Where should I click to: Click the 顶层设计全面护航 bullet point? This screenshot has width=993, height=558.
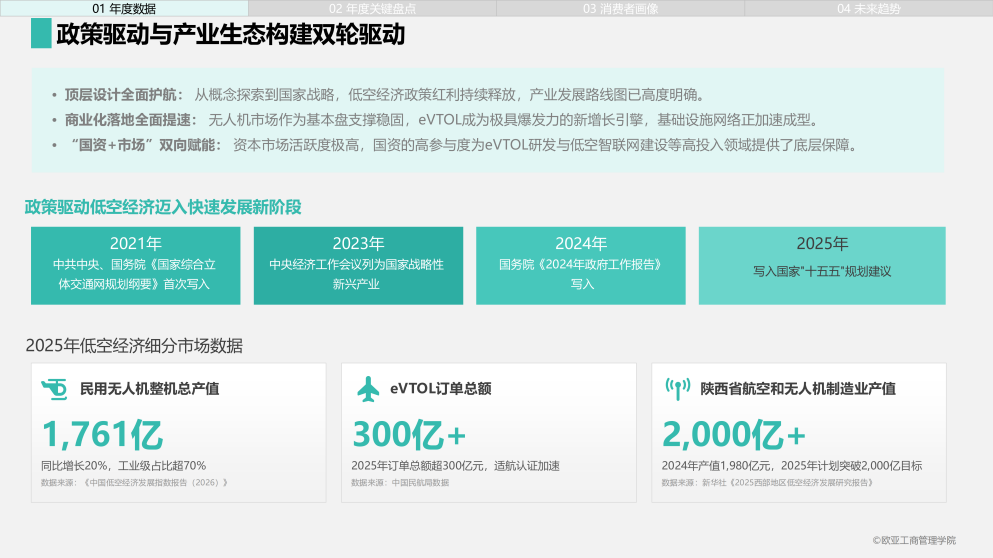[377, 95]
